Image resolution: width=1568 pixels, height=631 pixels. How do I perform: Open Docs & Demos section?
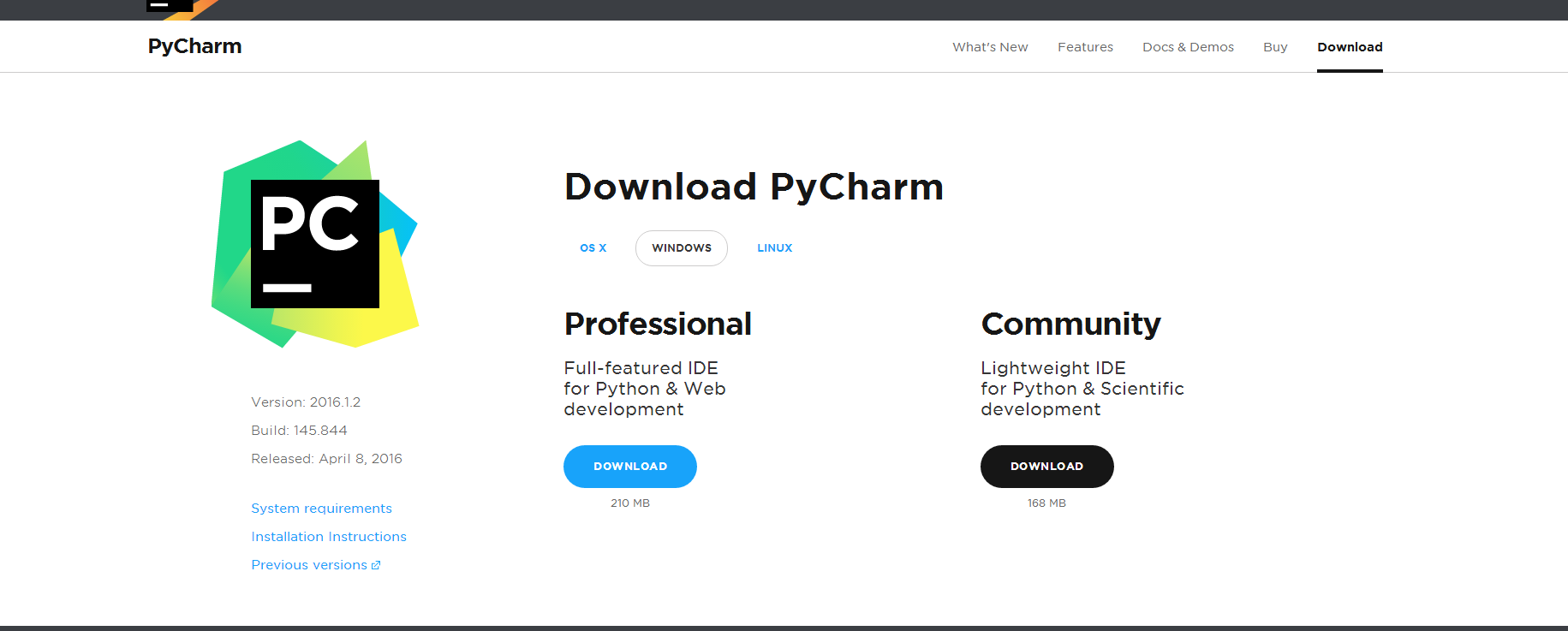tap(1188, 47)
